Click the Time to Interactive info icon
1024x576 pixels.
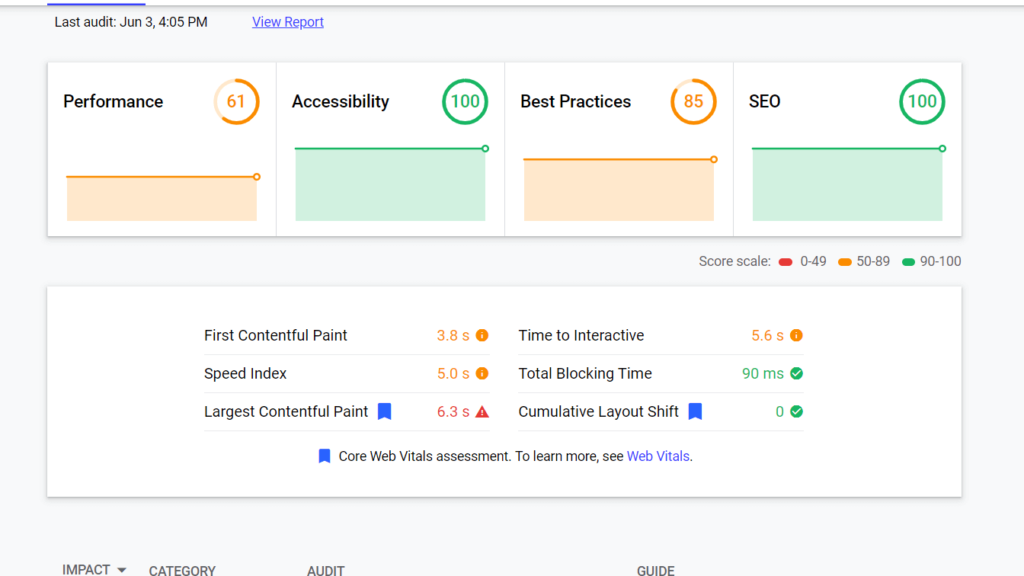tap(796, 335)
